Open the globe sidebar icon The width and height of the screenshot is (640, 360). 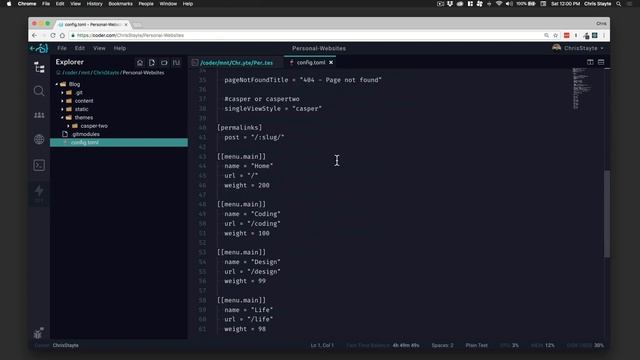click(39, 140)
